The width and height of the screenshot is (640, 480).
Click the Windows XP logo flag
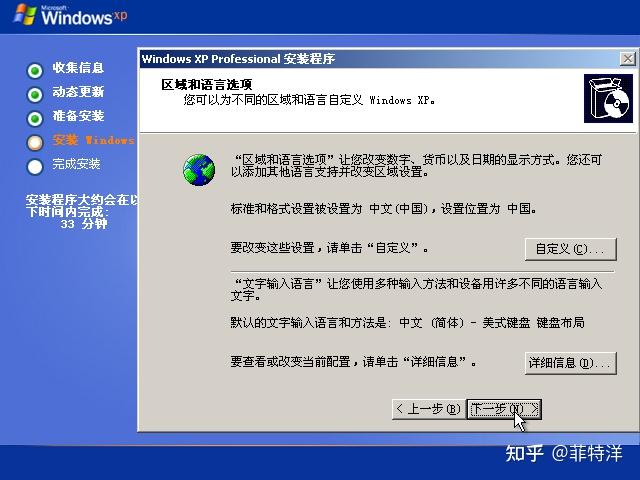tap(25, 15)
